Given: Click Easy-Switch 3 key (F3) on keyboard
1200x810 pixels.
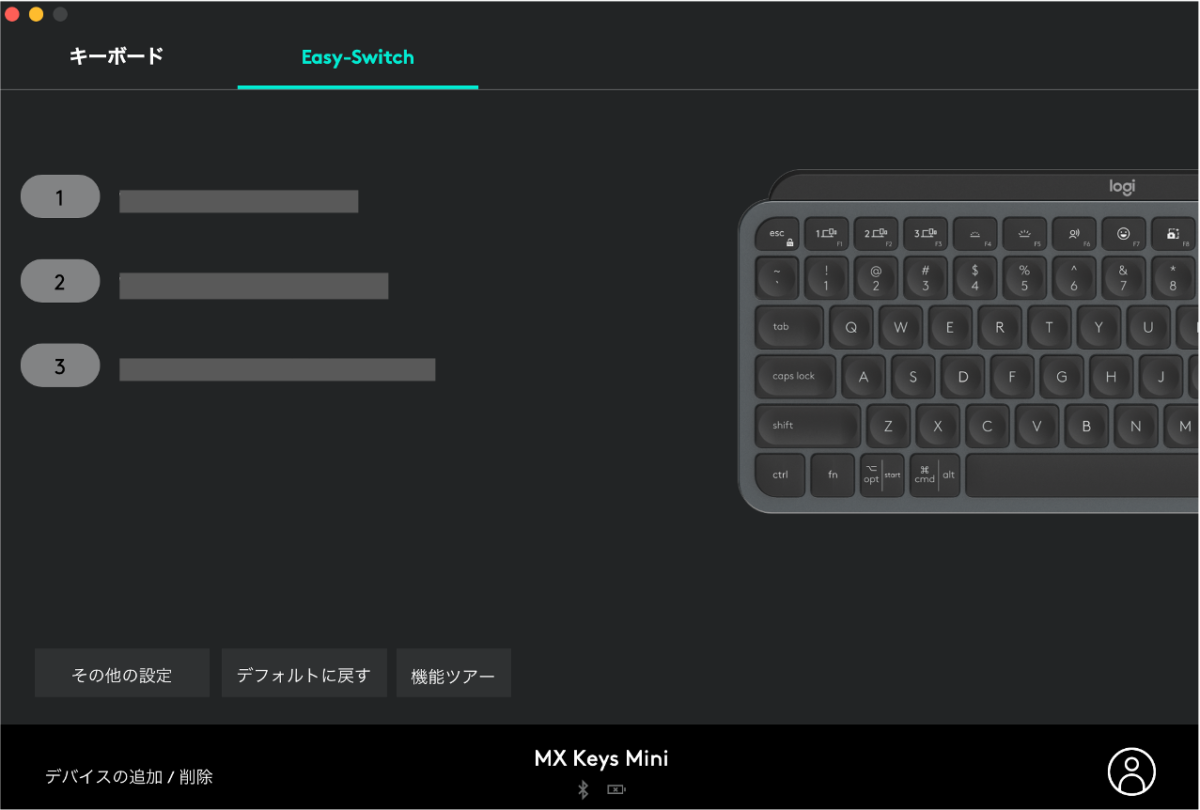Looking at the screenshot, I should pyautogui.click(x=925, y=234).
